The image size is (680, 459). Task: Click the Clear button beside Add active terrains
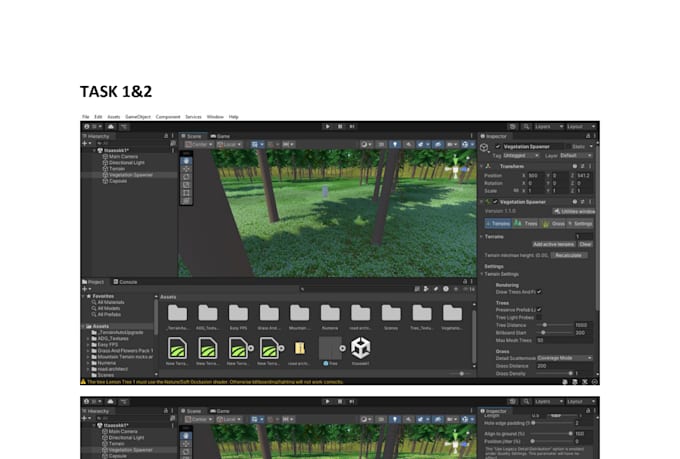(x=585, y=244)
